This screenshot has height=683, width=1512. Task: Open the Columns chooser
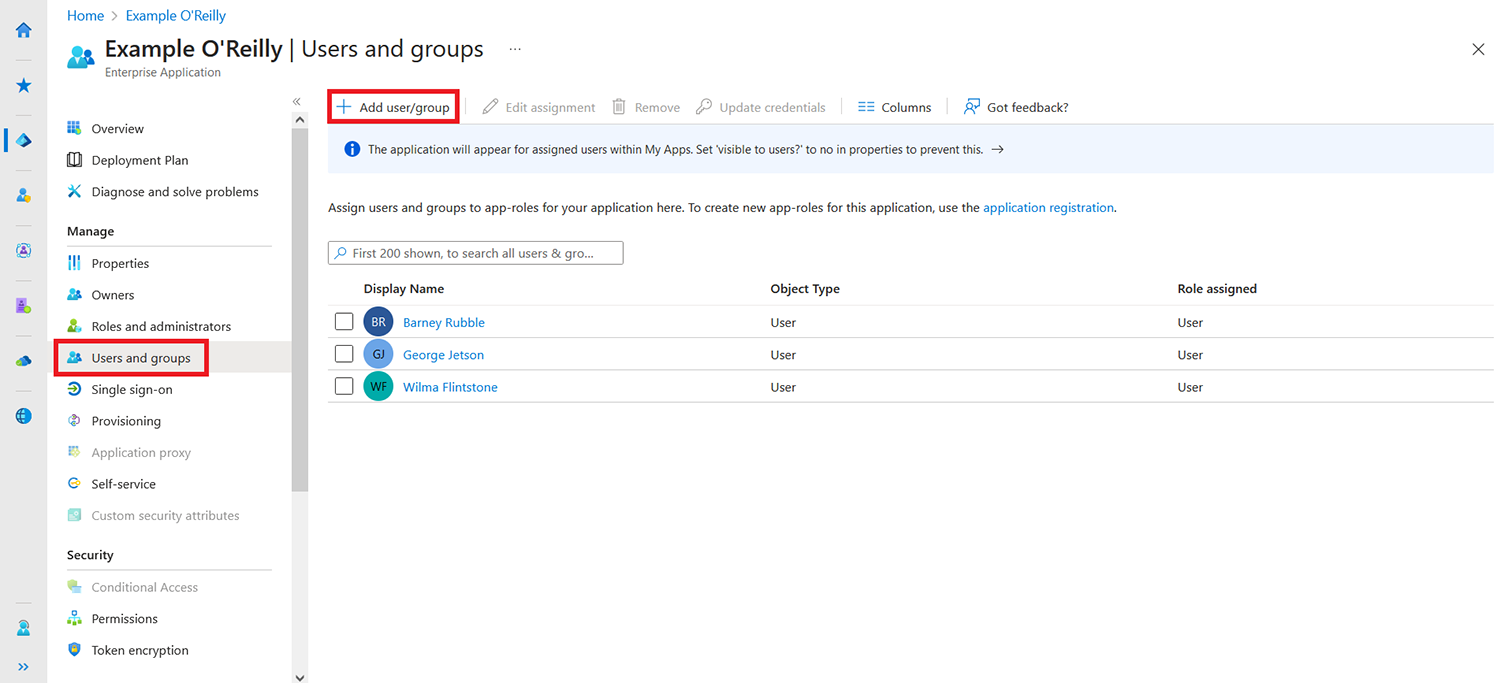pyautogui.click(x=895, y=107)
